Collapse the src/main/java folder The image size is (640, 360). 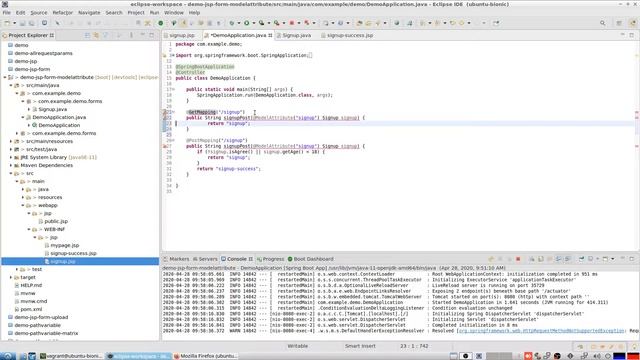click(11, 85)
